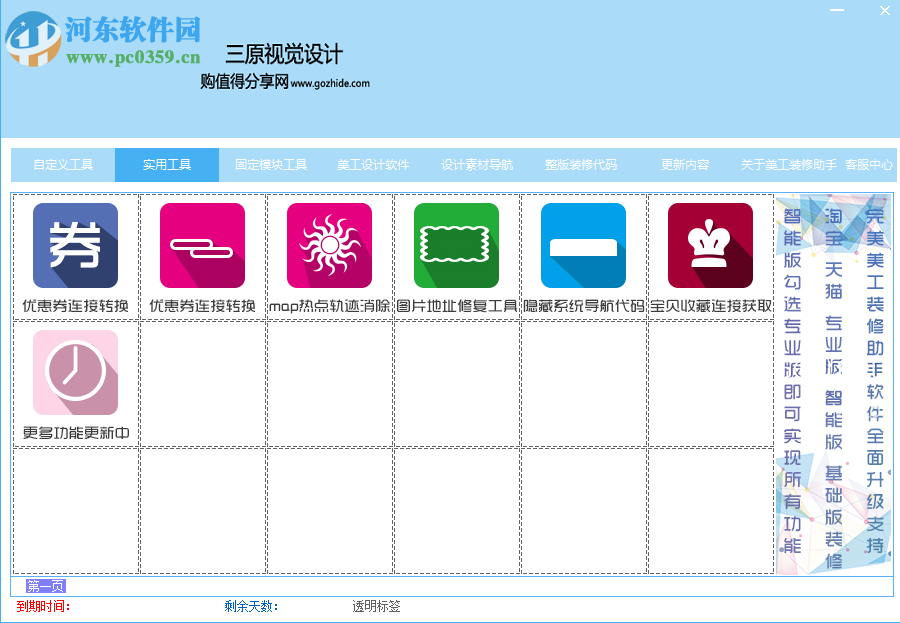The width and height of the screenshot is (900, 623).
Task: Click the map热点轨迹消除 caption text
Action: (329, 306)
